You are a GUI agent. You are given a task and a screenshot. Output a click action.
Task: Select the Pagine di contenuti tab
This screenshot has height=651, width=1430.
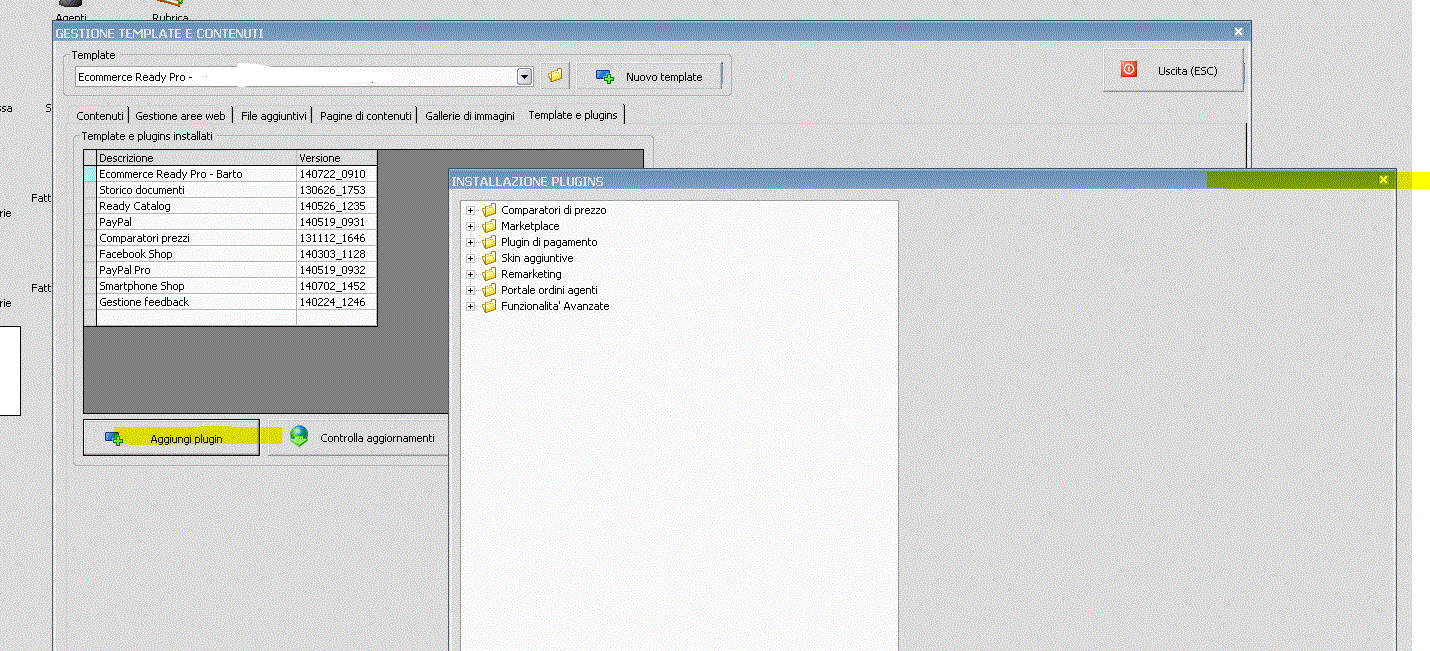pyautogui.click(x=366, y=116)
